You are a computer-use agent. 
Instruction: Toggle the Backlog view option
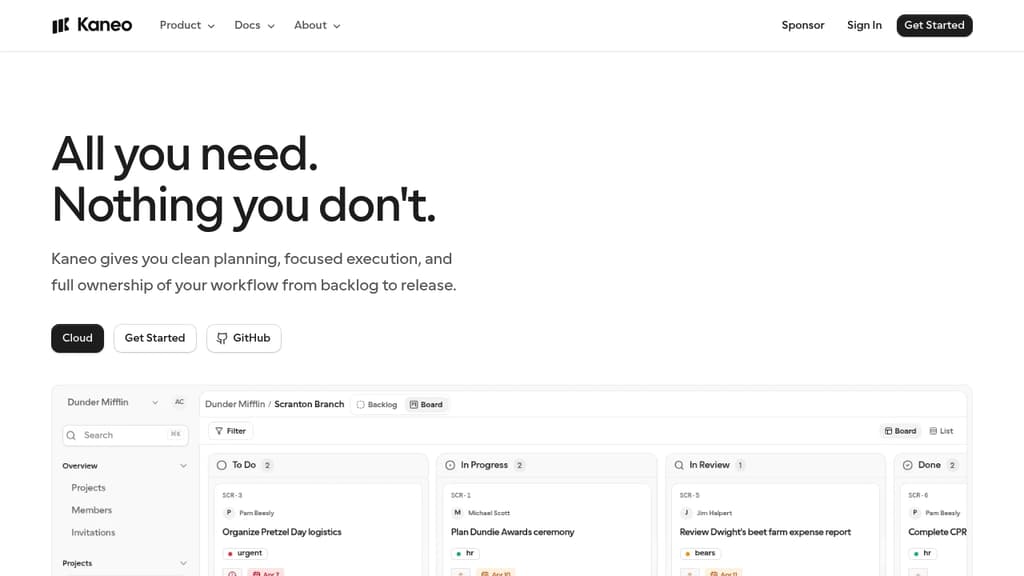tap(376, 404)
